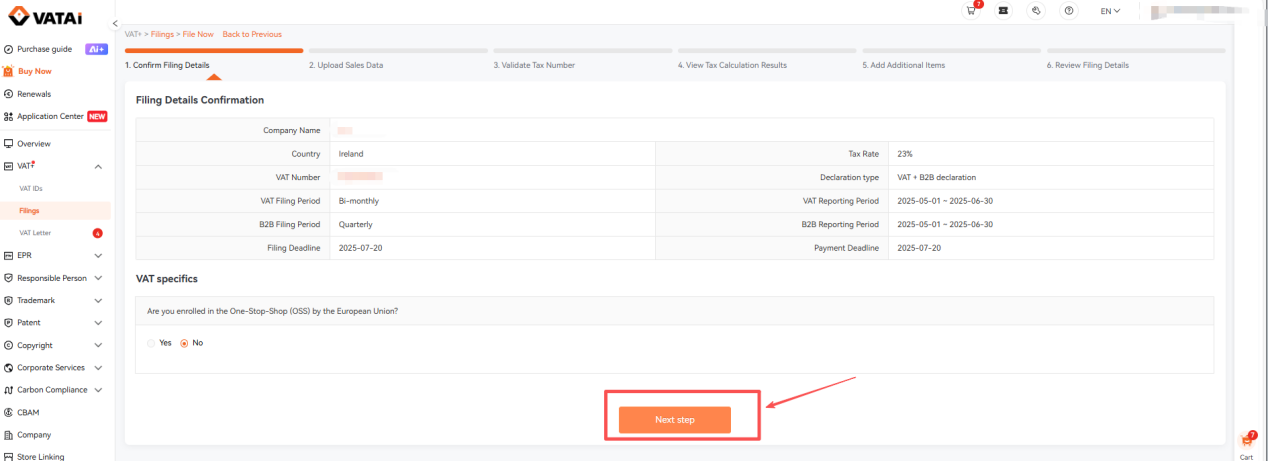
Task: Go to step 3 Validate Tax Number
Action: (534, 65)
